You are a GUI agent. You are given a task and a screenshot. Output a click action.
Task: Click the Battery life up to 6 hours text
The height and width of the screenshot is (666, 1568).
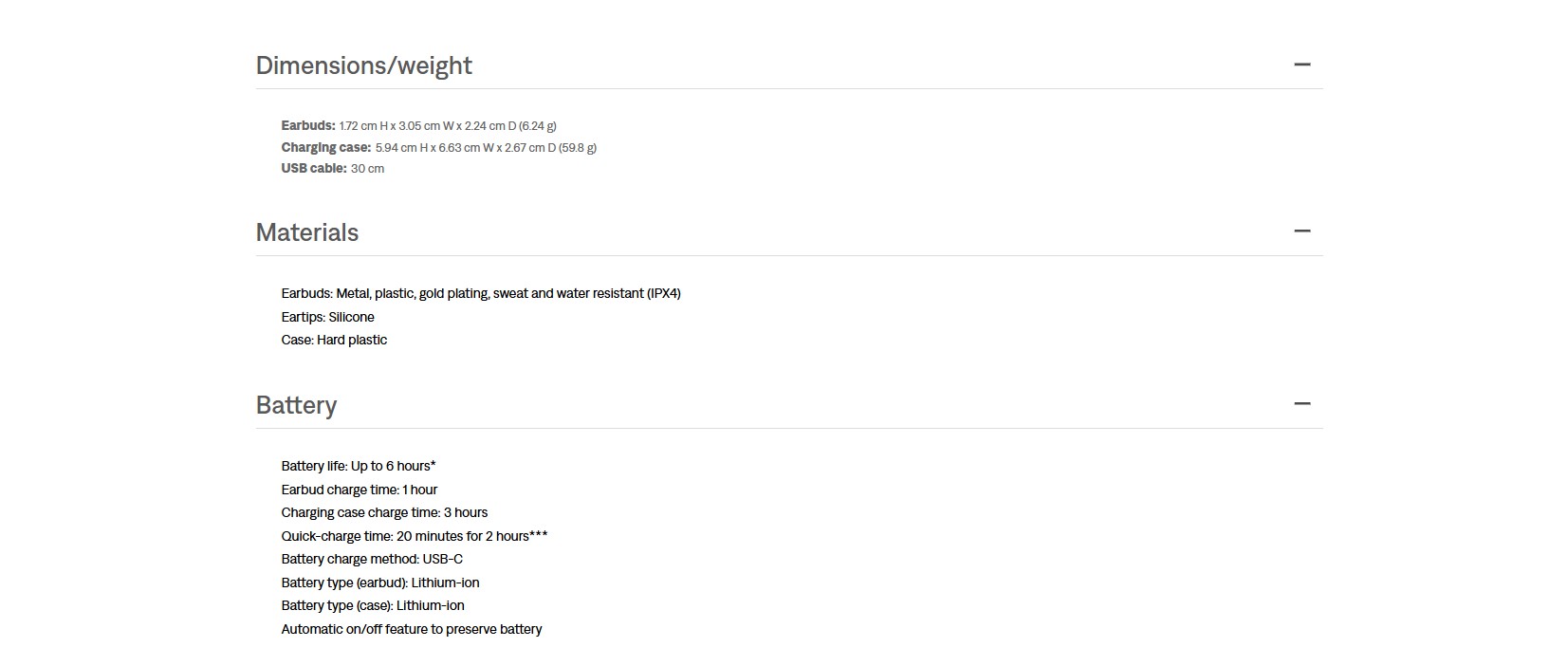(358, 466)
